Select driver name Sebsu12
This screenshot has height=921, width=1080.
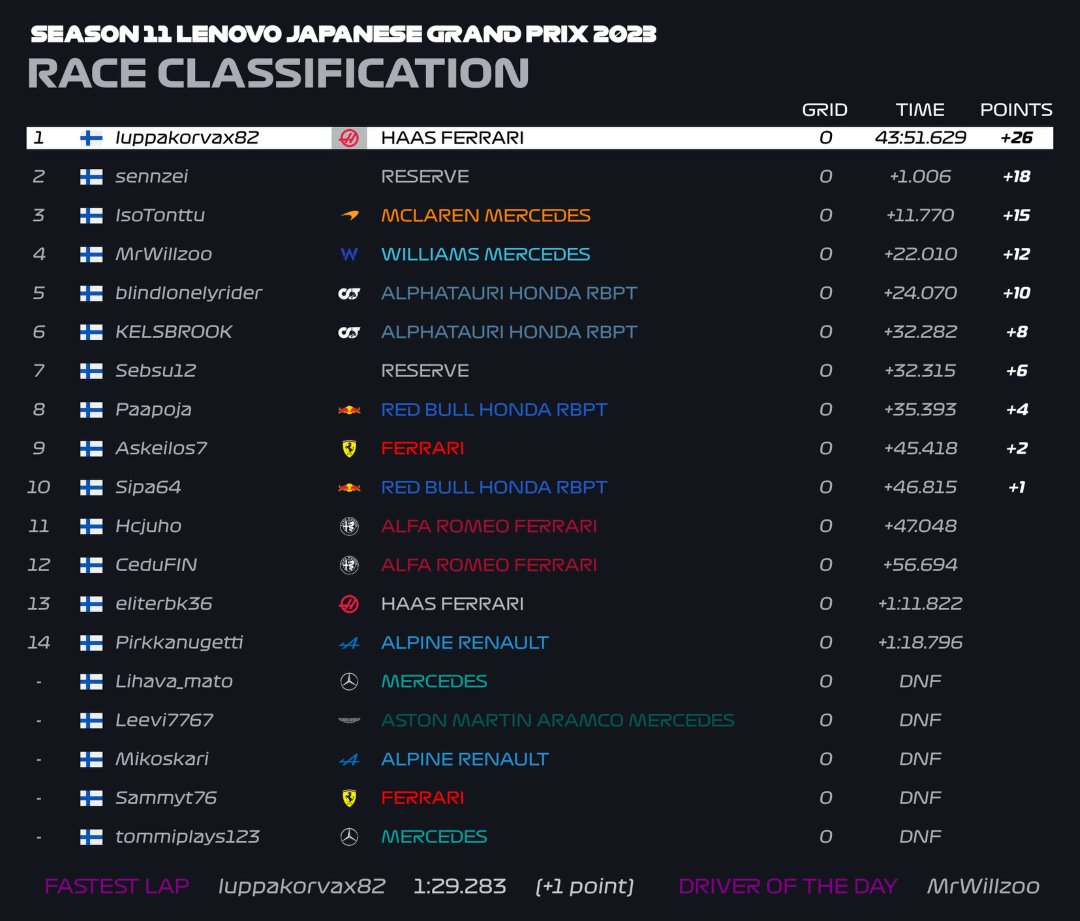[156, 371]
